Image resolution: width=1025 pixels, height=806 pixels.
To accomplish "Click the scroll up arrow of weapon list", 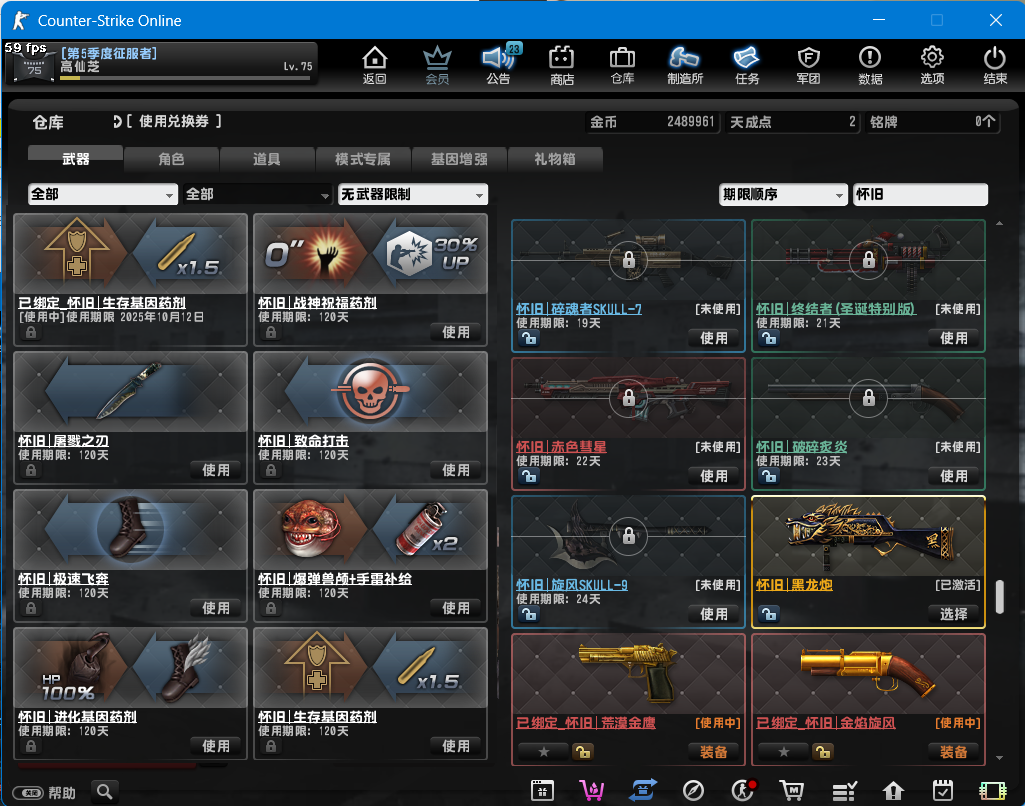I will pyautogui.click(x=1000, y=224).
